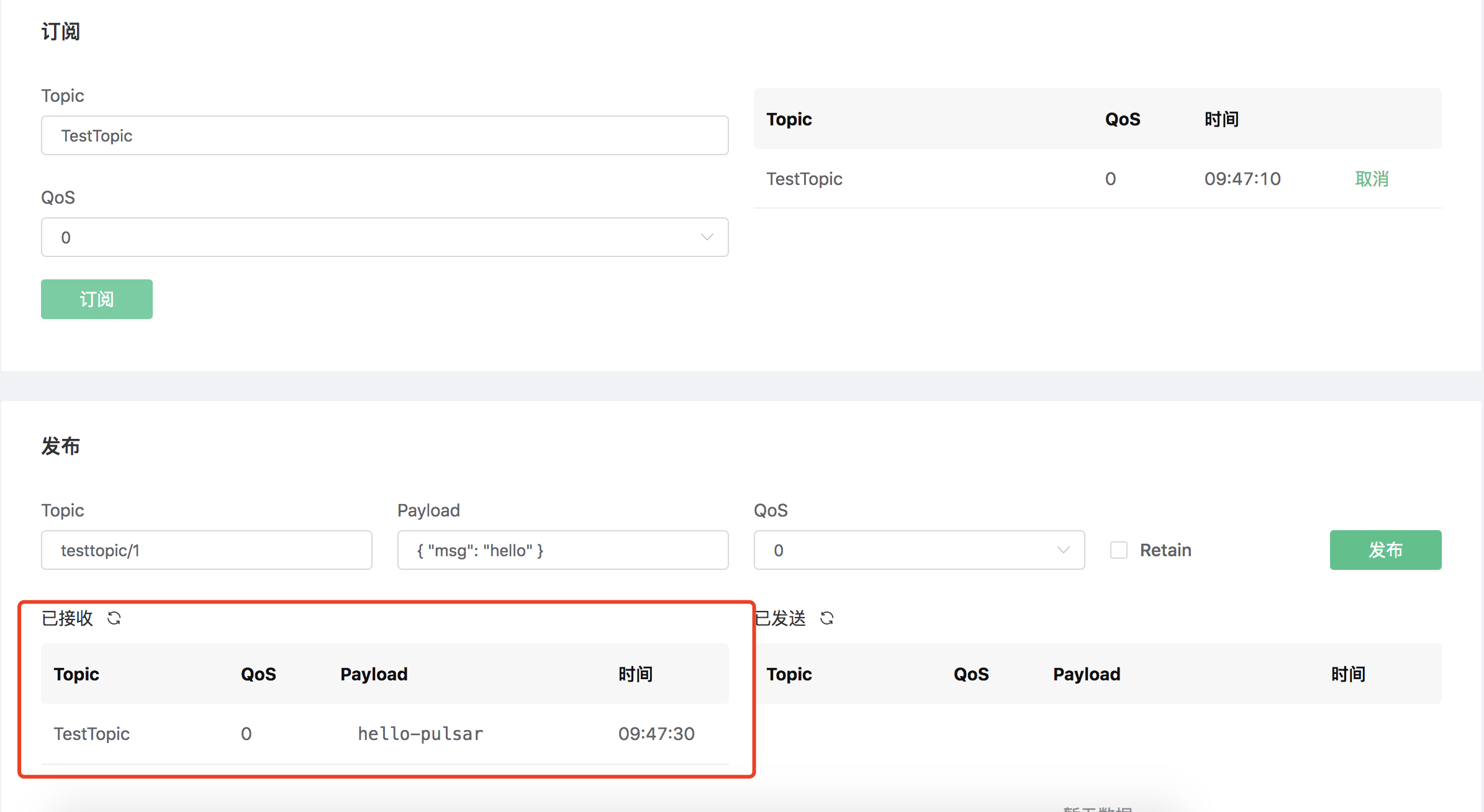Image resolution: width=1484 pixels, height=812 pixels.
Task: Refresh the 已接收 received messages list
Action: pyautogui.click(x=114, y=618)
